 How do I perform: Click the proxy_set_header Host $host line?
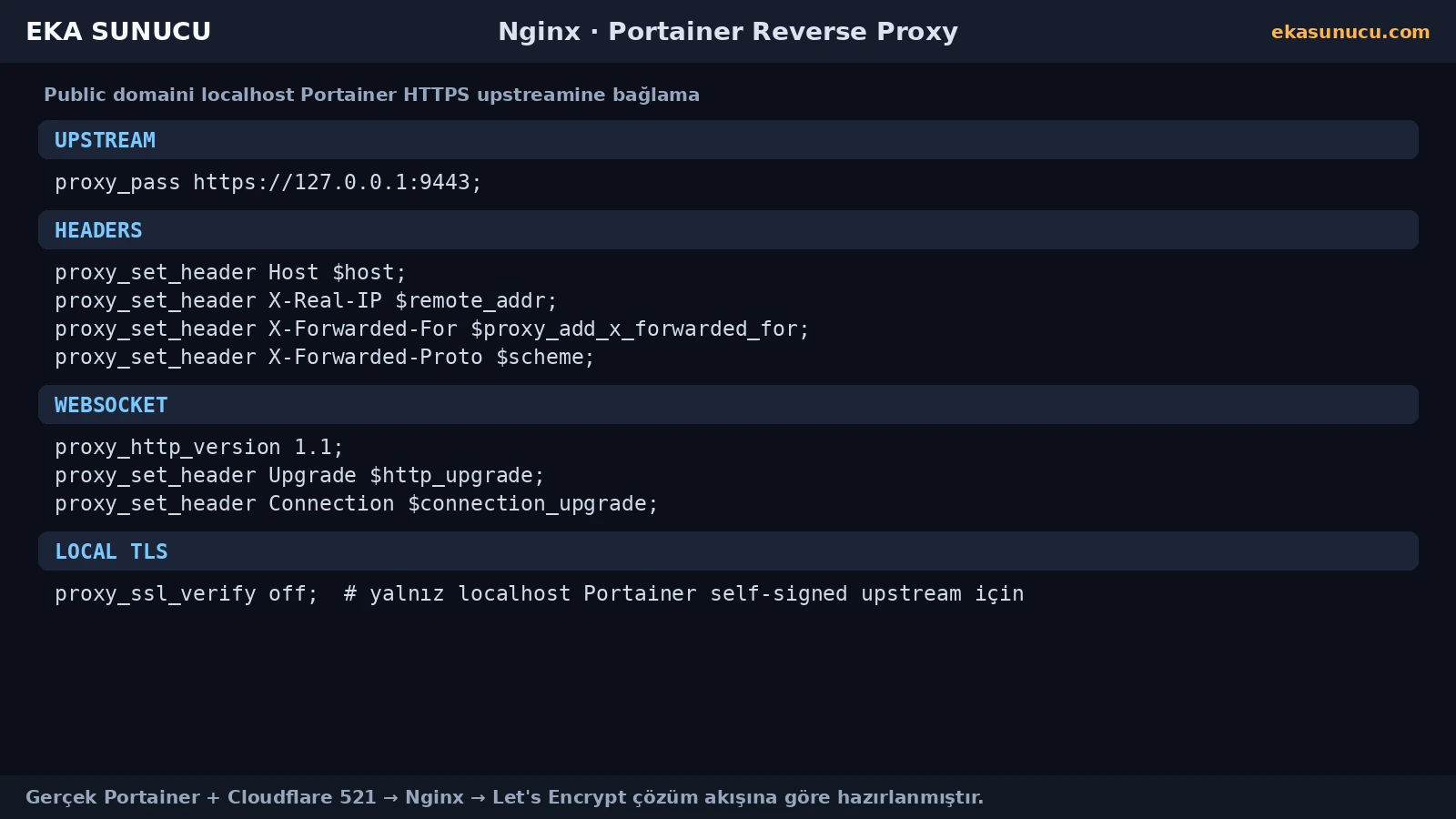pos(230,272)
